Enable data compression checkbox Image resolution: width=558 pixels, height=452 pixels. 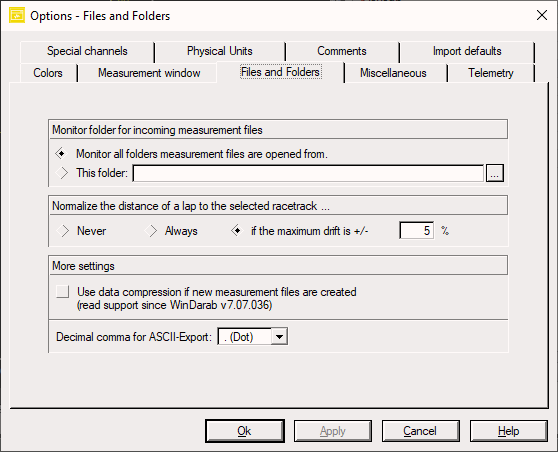tap(63, 292)
